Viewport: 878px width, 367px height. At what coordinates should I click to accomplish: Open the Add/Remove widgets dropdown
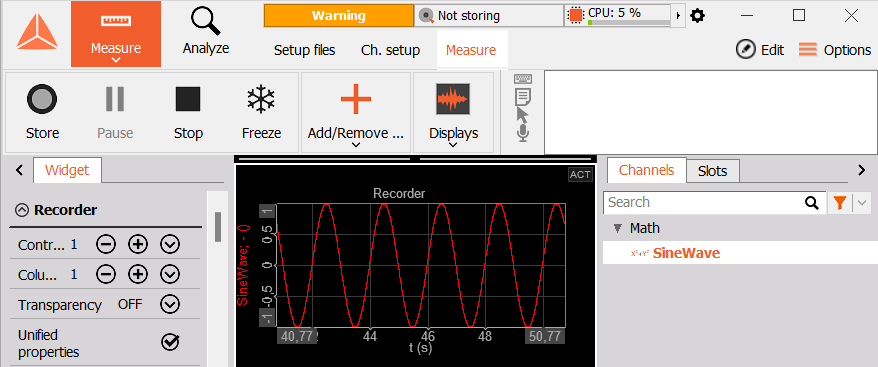coord(356,112)
